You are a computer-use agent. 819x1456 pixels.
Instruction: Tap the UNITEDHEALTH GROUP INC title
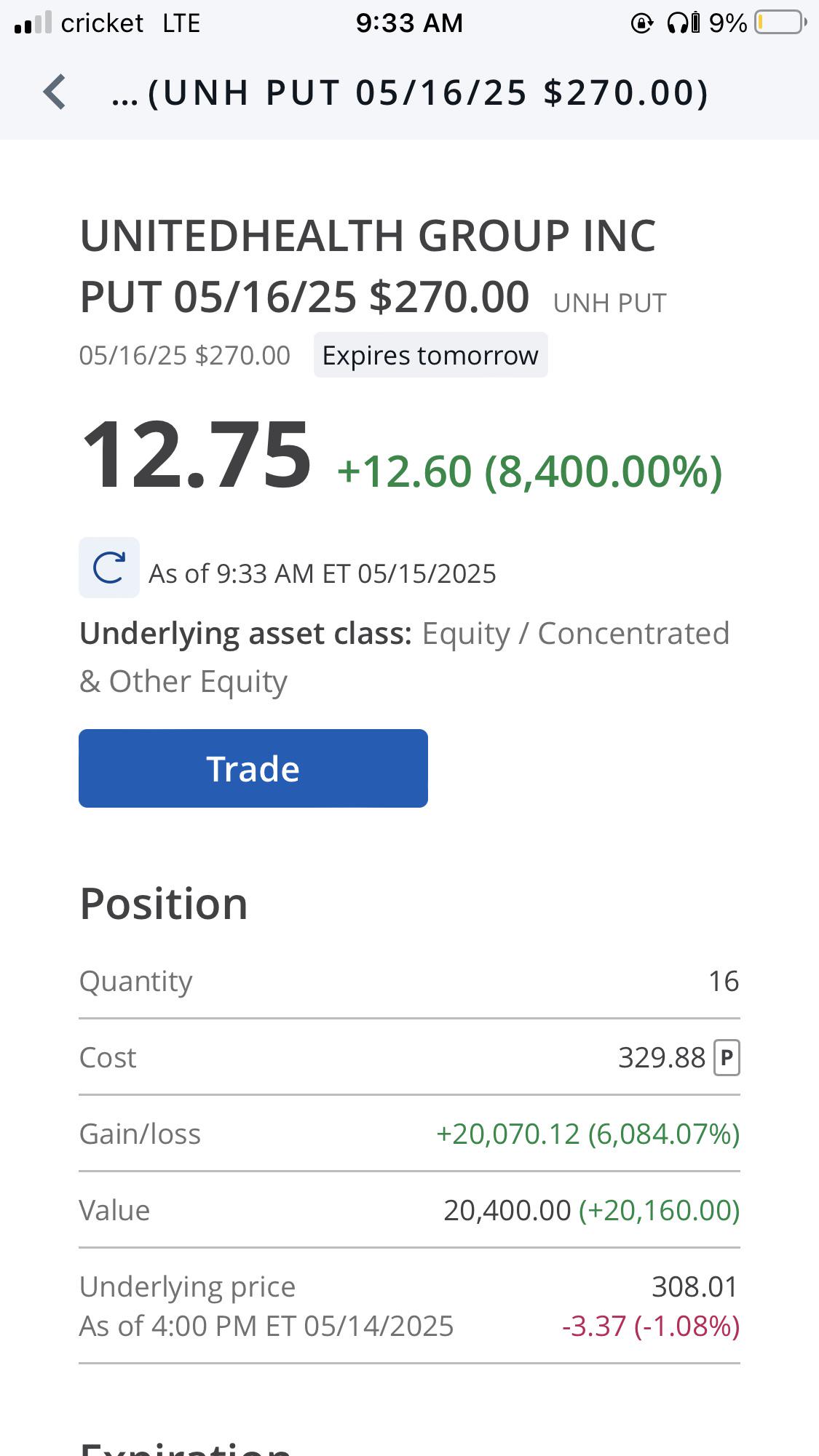click(368, 236)
